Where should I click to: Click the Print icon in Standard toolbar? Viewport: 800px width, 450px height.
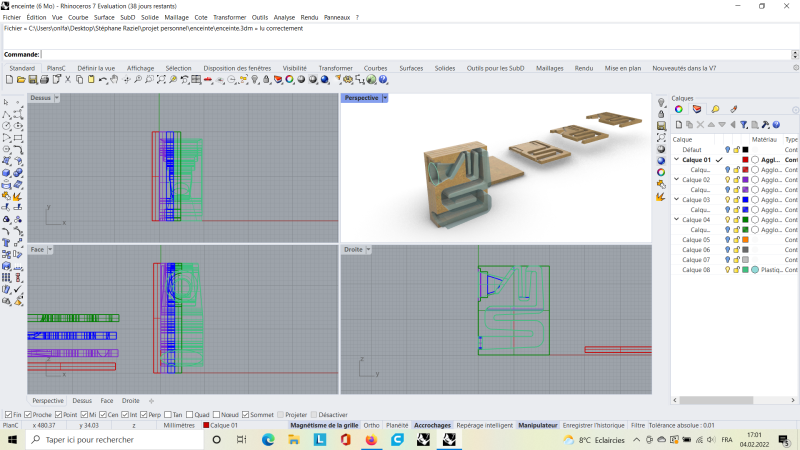(44, 79)
